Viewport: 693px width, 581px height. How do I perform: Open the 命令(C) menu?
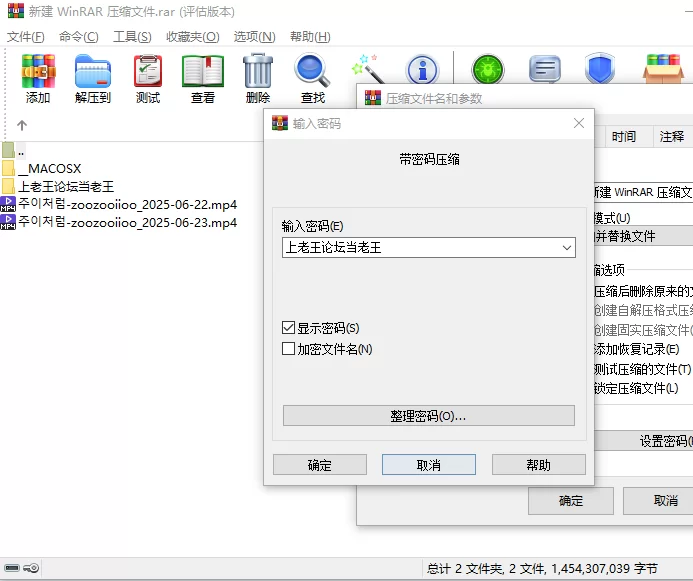pyautogui.click(x=79, y=37)
